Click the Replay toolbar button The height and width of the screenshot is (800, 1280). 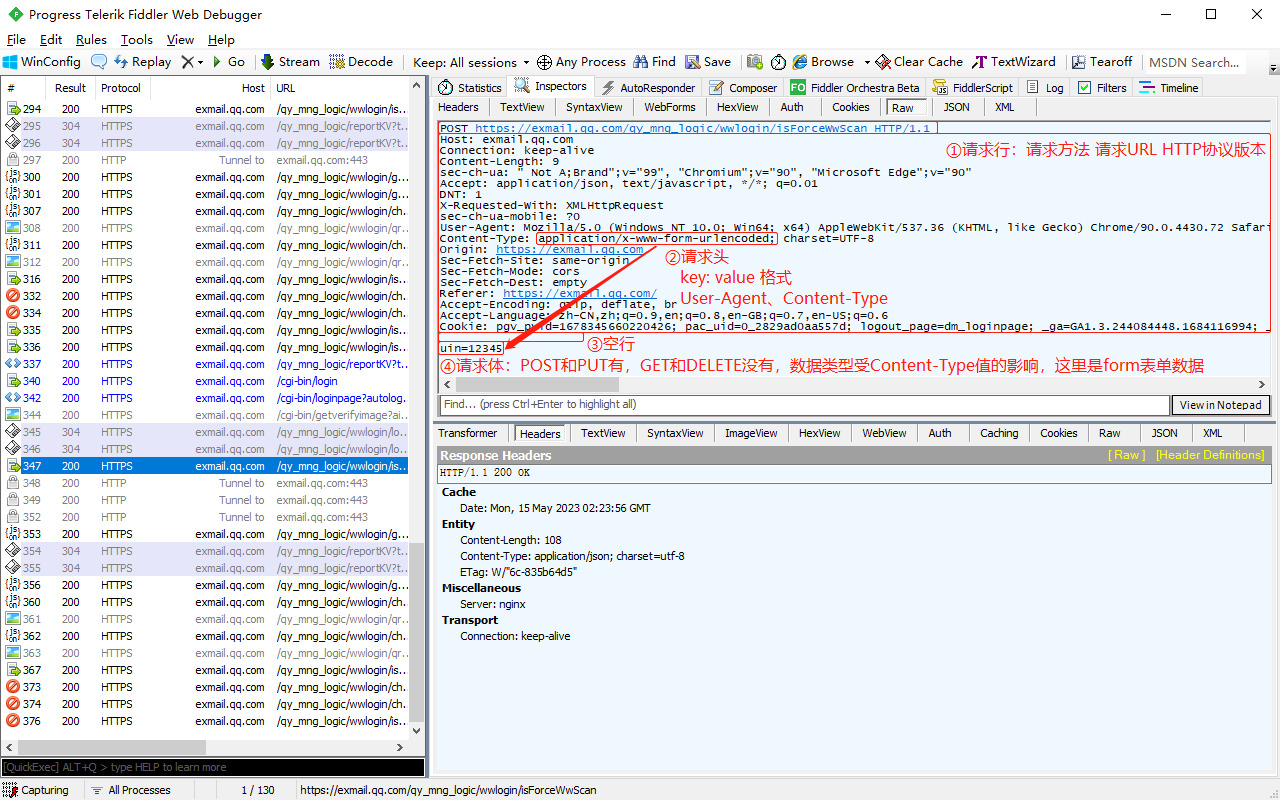pyautogui.click(x=142, y=62)
